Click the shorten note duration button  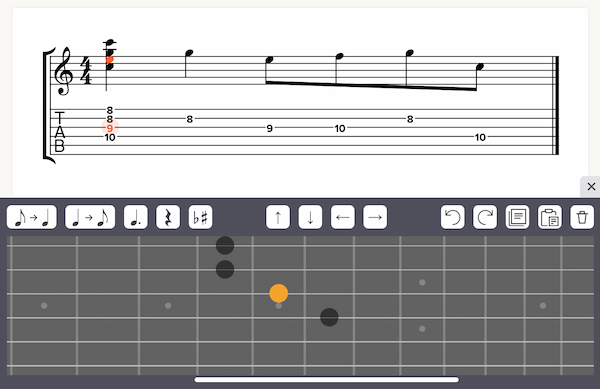pos(90,217)
